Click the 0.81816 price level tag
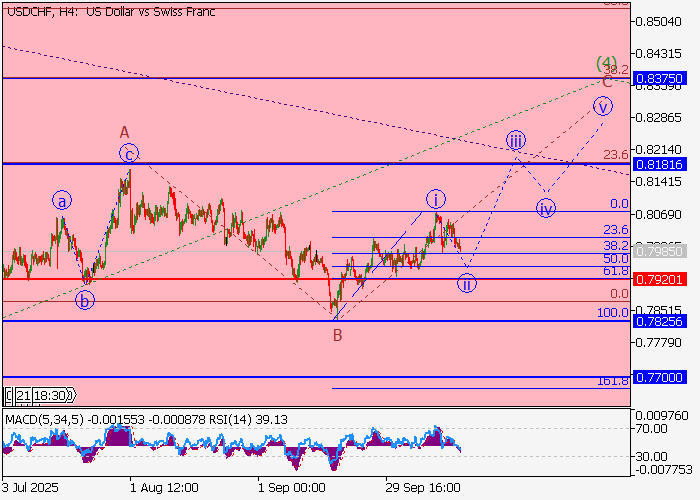The image size is (700, 500). (x=664, y=163)
